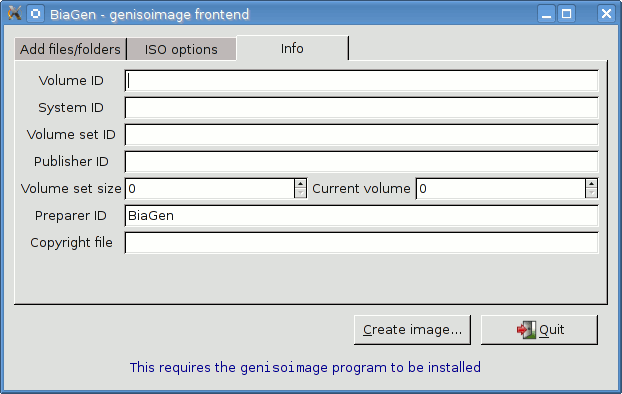Minimize the BiaGen window
Screen dimensions: 622x394
547,14
